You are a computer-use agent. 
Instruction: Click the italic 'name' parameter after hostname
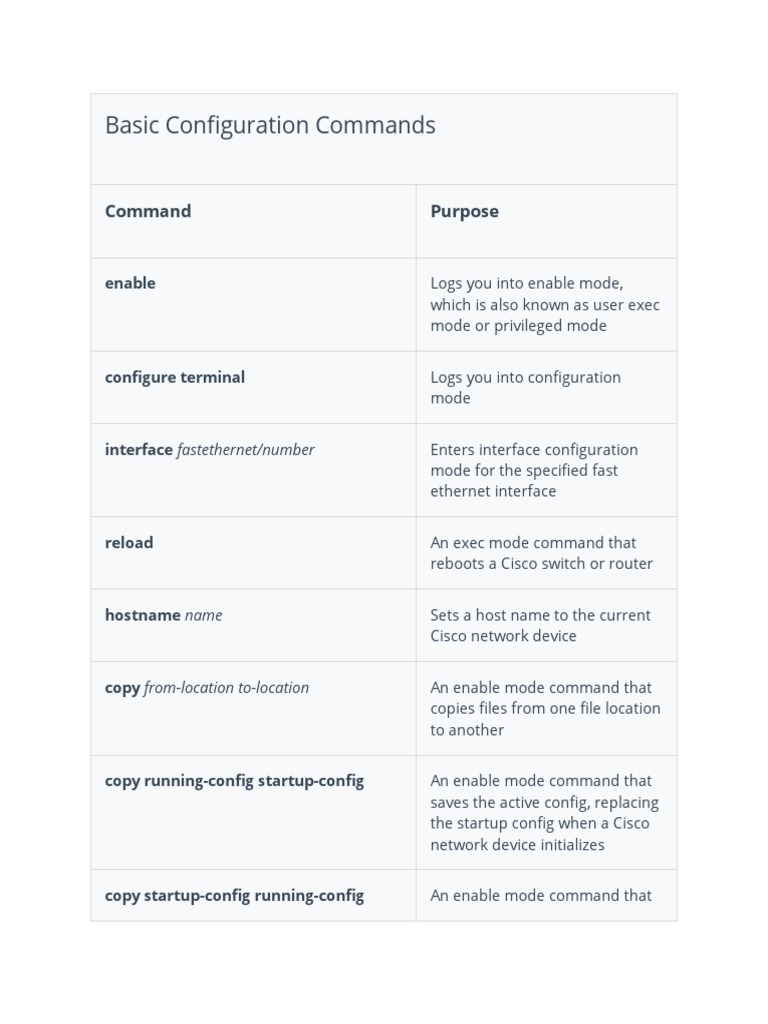tap(204, 615)
